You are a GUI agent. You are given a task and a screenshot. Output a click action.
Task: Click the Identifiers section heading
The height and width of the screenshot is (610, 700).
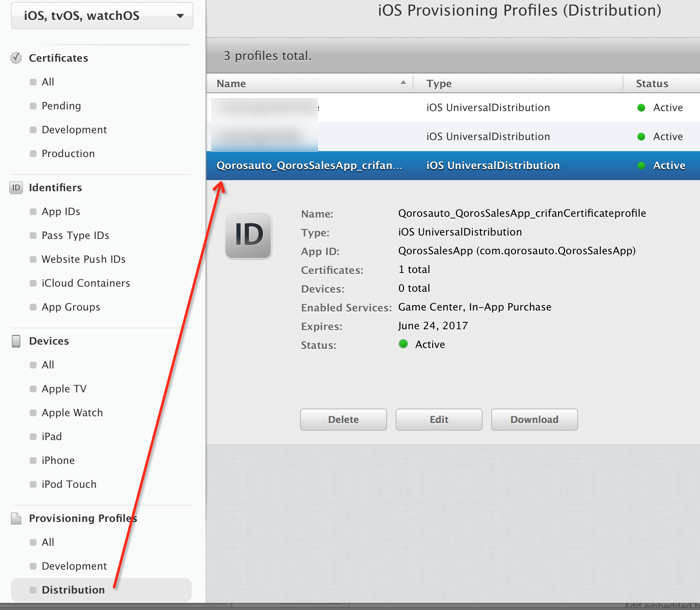click(55, 188)
